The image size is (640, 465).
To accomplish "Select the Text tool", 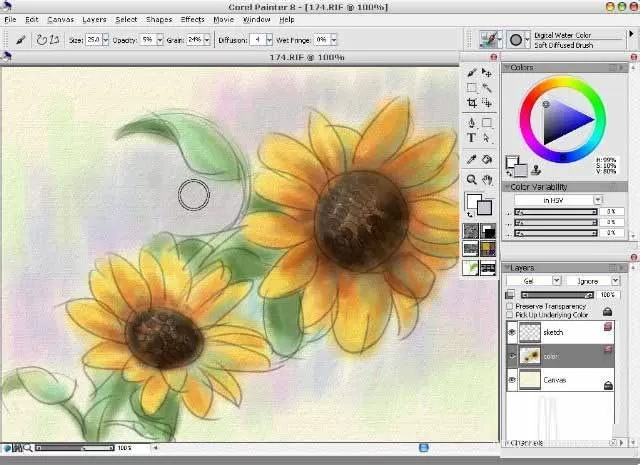I will (471, 138).
